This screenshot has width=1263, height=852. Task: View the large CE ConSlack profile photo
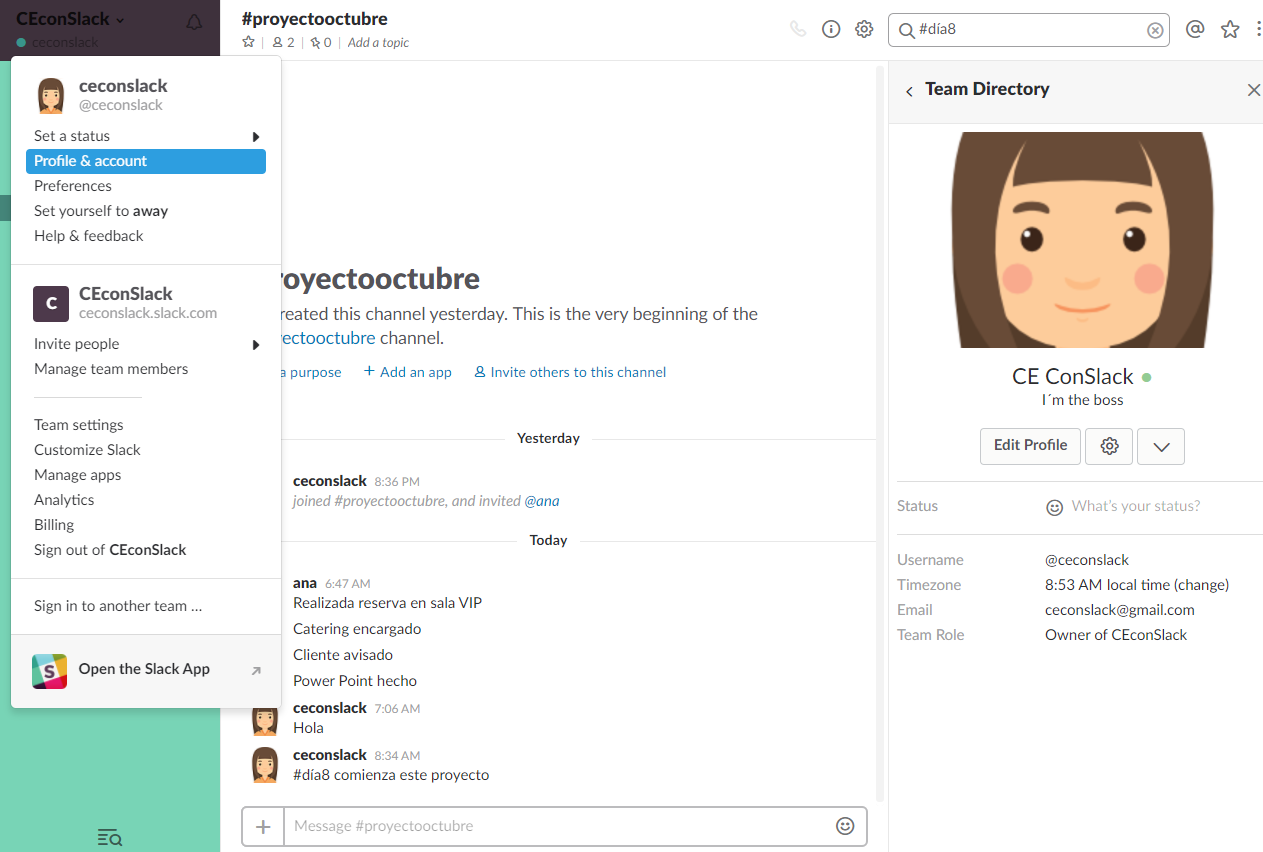[x=1081, y=240]
